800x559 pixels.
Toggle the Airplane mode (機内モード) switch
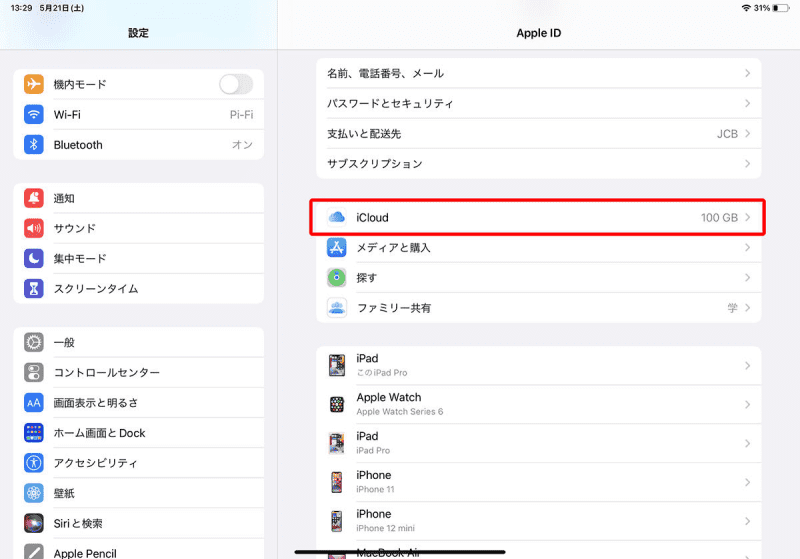click(x=236, y=84)
